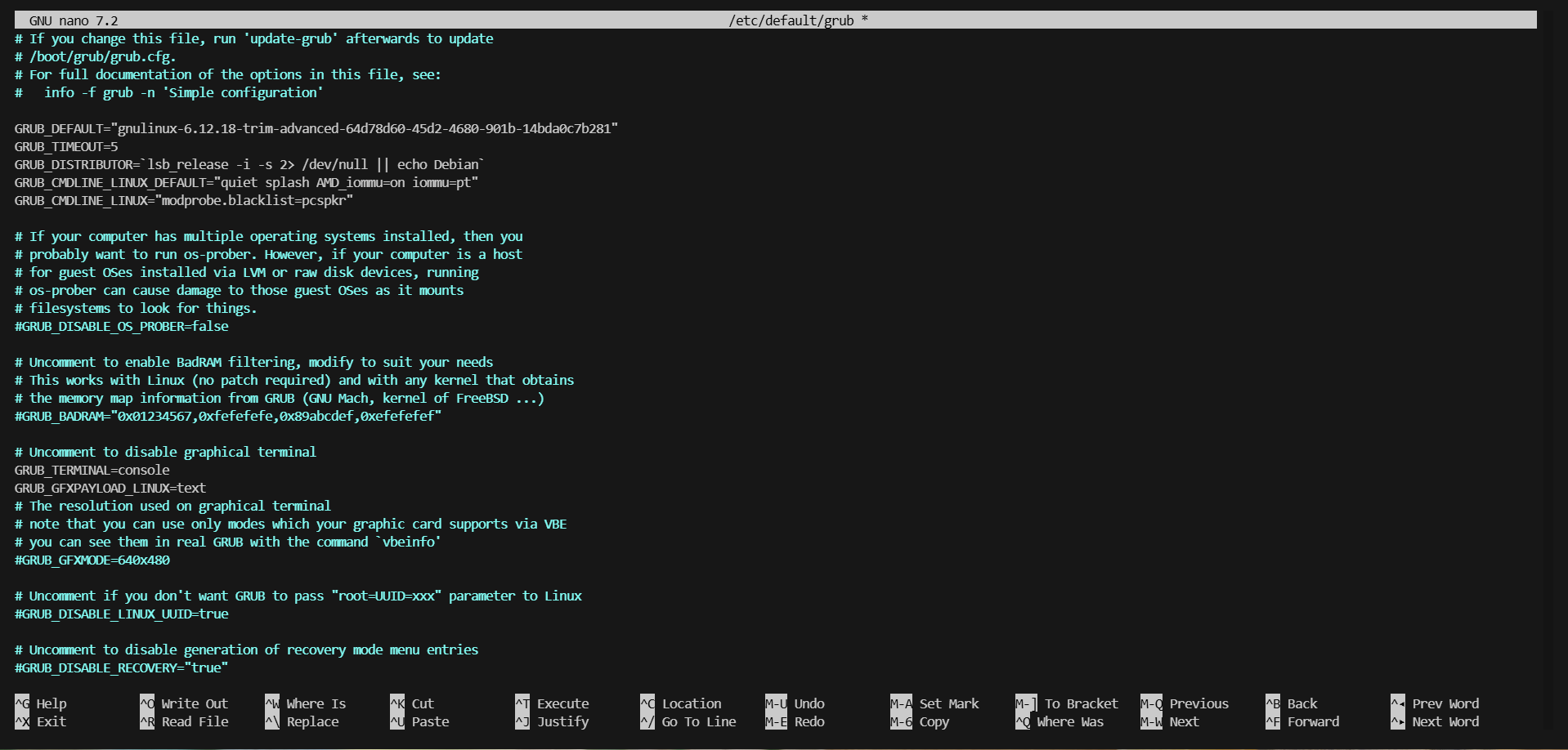Click the Justify shortcut label
1568x750 pixels.
(x=552, y=721)
